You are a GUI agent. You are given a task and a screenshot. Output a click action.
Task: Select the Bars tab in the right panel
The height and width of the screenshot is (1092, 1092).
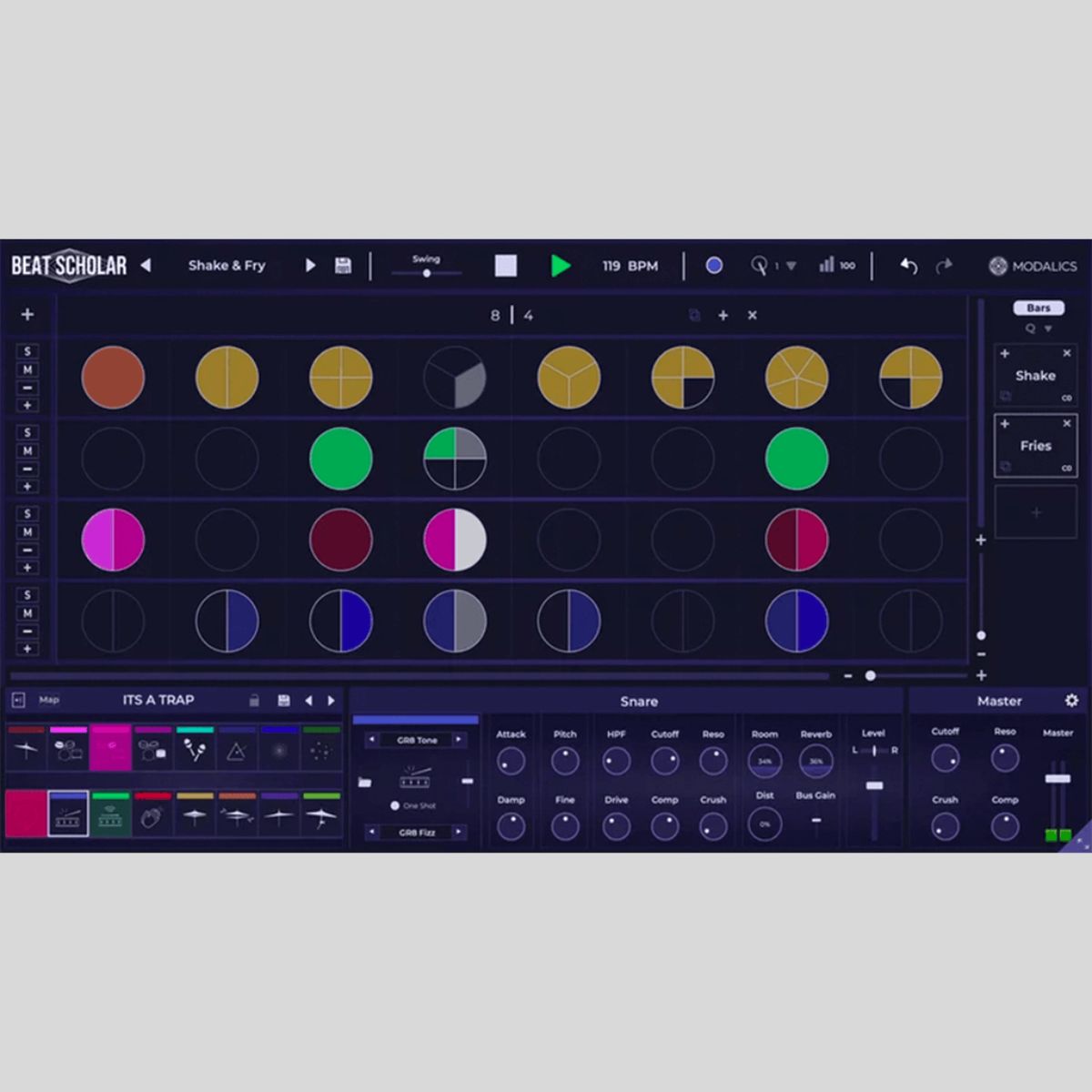pyautogui.click(x=1038, y=308)
